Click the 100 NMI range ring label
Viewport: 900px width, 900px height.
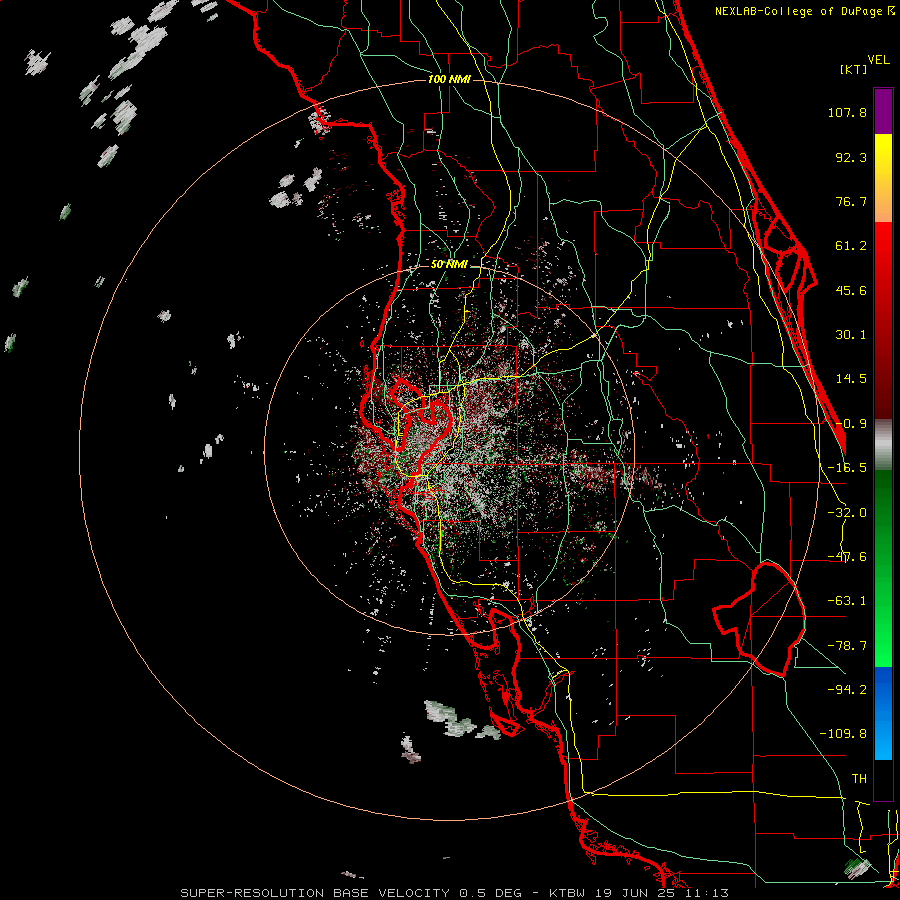(x=449, y=79)
